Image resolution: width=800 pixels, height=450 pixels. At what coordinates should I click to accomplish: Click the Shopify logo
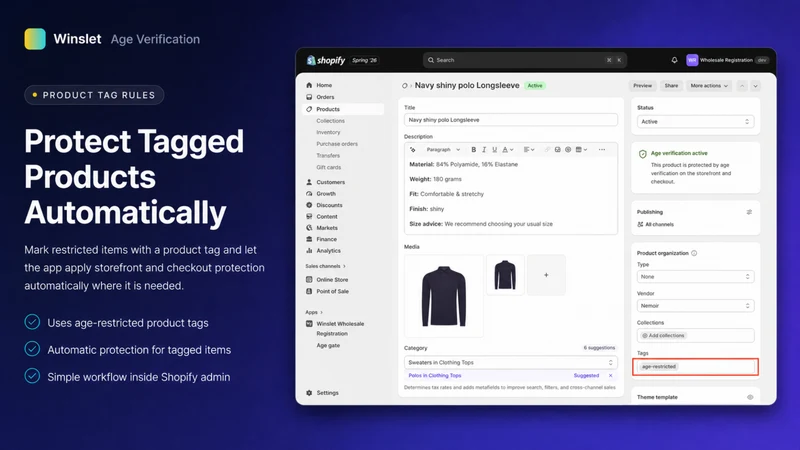coord(326,60)
